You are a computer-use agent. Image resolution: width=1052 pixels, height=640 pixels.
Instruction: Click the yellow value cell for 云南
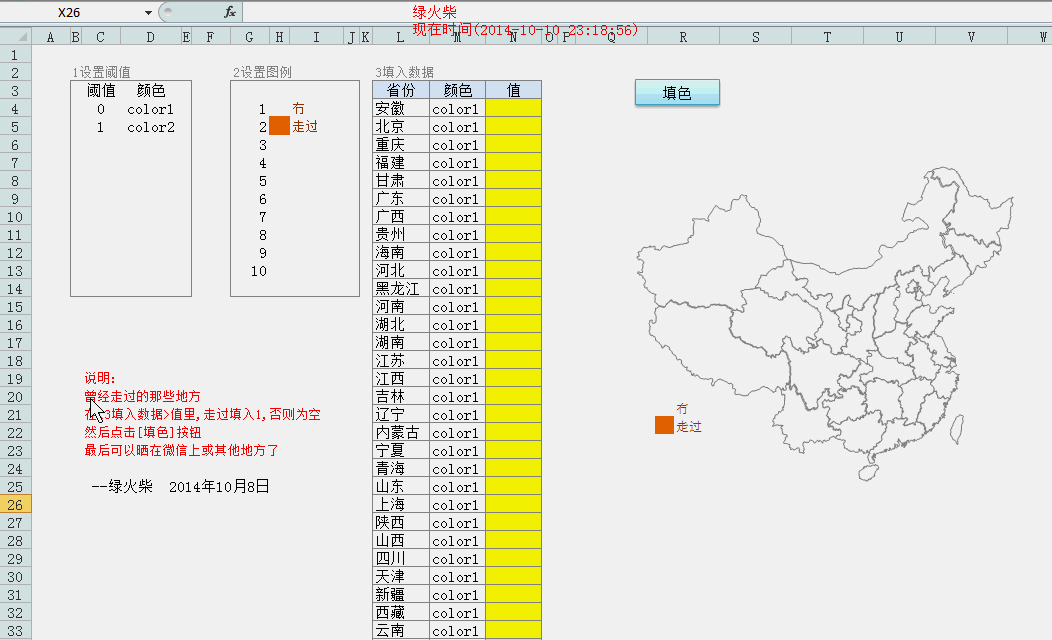pos(513,631)
